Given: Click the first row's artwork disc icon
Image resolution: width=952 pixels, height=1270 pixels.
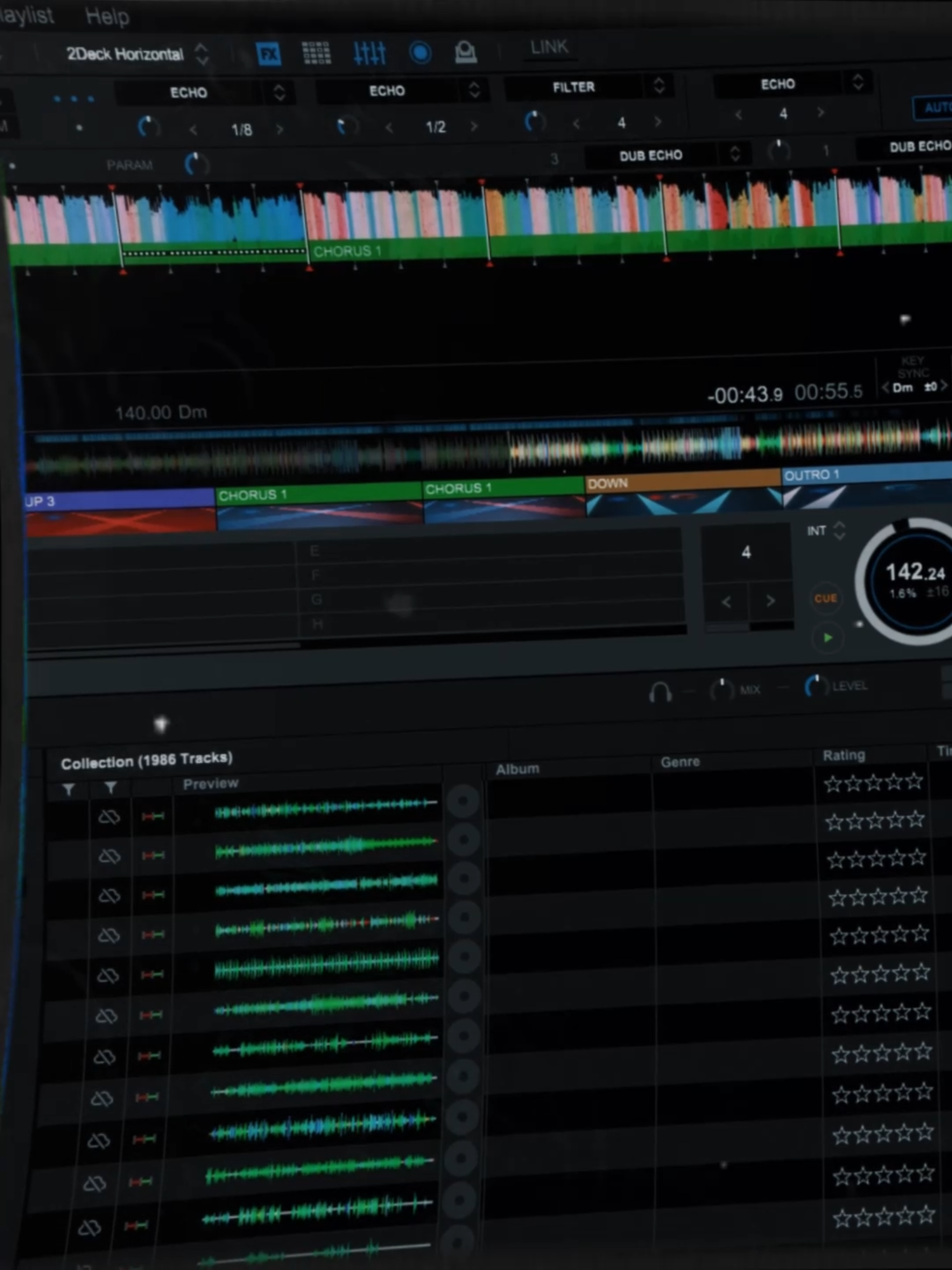Looking at the screenshot, I should point(463,801).
